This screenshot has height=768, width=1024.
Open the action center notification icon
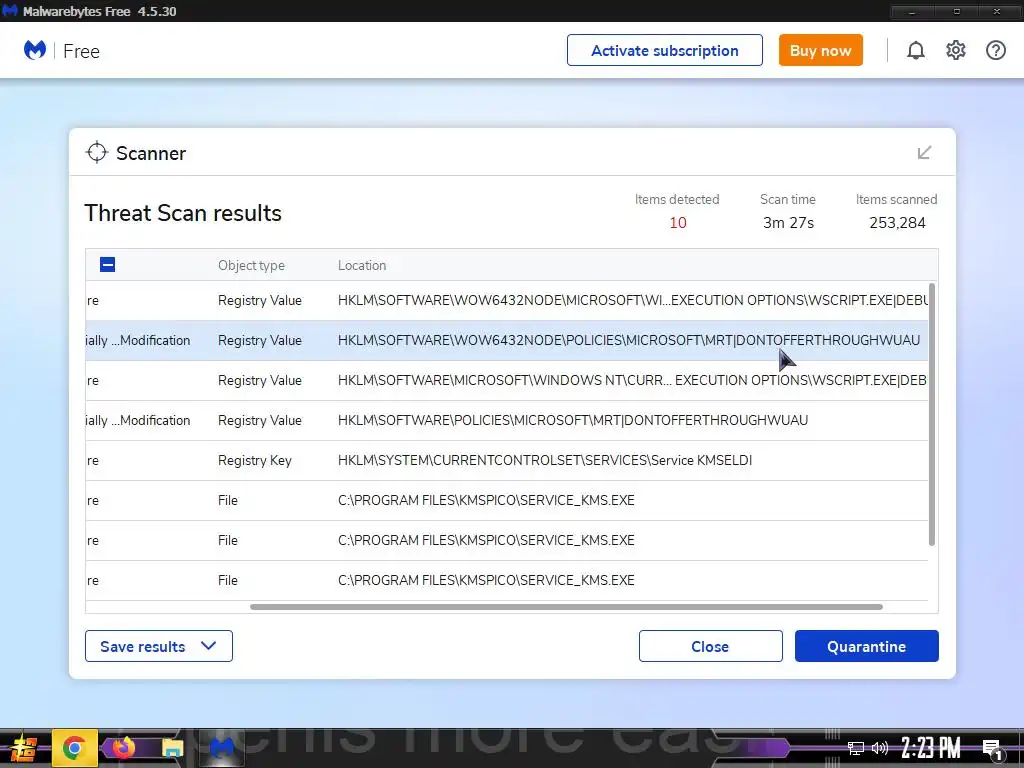992,749
